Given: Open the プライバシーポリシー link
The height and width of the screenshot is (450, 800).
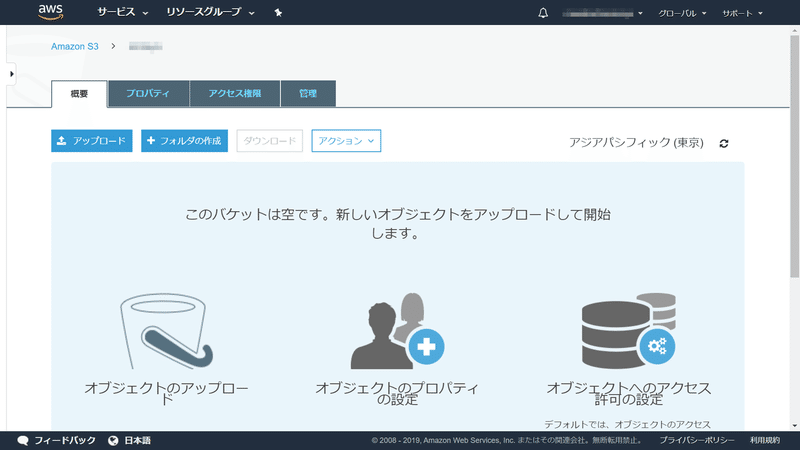Looking at the screenshot, I should [x=697, y=440].
